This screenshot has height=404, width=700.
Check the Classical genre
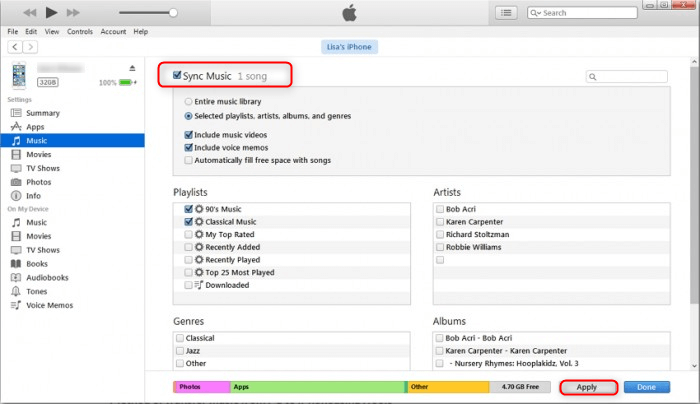pos(180,338)
